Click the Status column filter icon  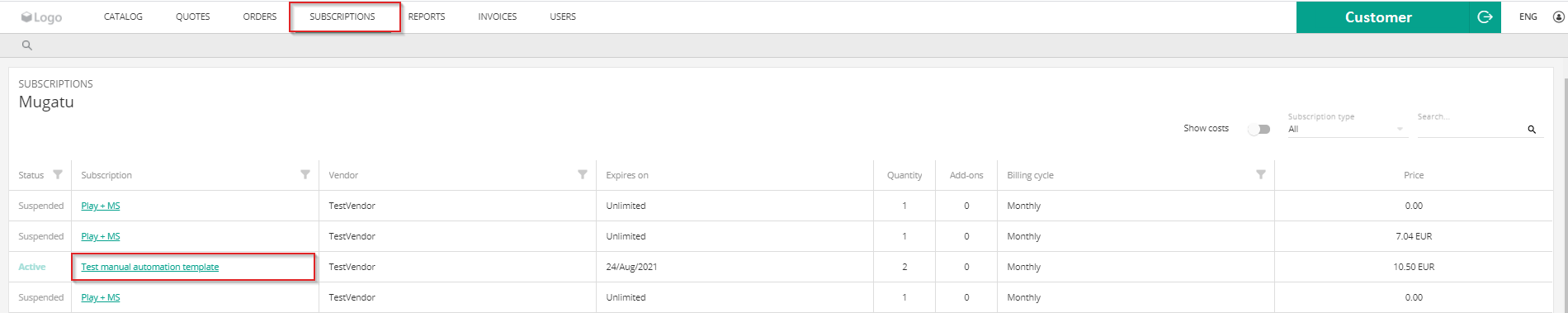58,174
